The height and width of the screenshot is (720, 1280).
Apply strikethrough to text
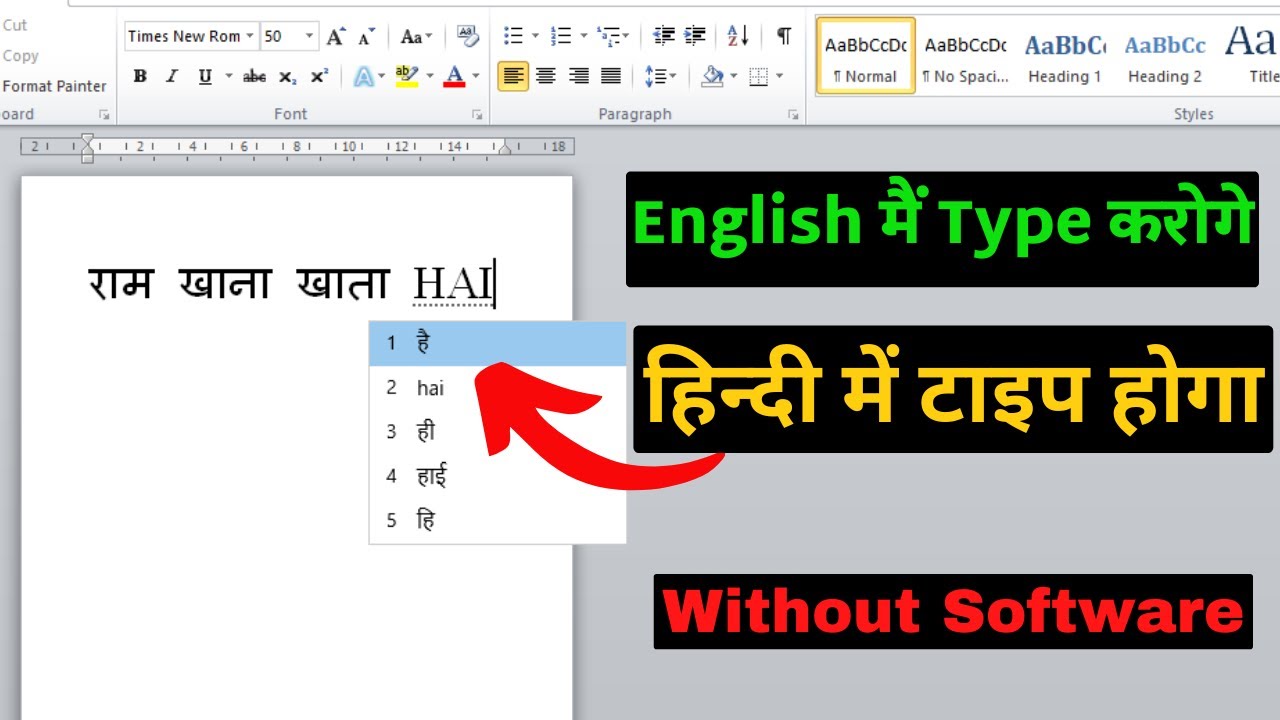click(x=254, y=76)
